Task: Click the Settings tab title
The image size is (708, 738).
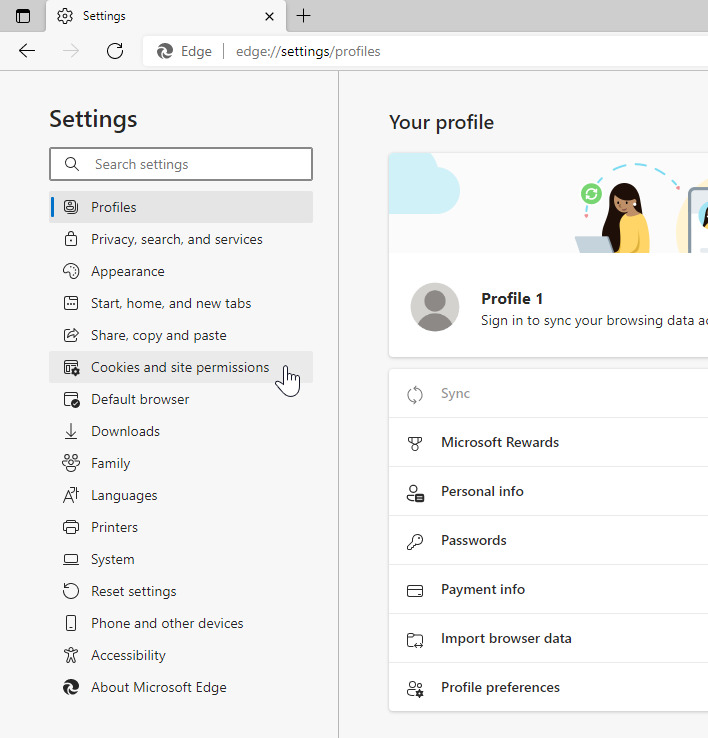Action: click(104, 16)
